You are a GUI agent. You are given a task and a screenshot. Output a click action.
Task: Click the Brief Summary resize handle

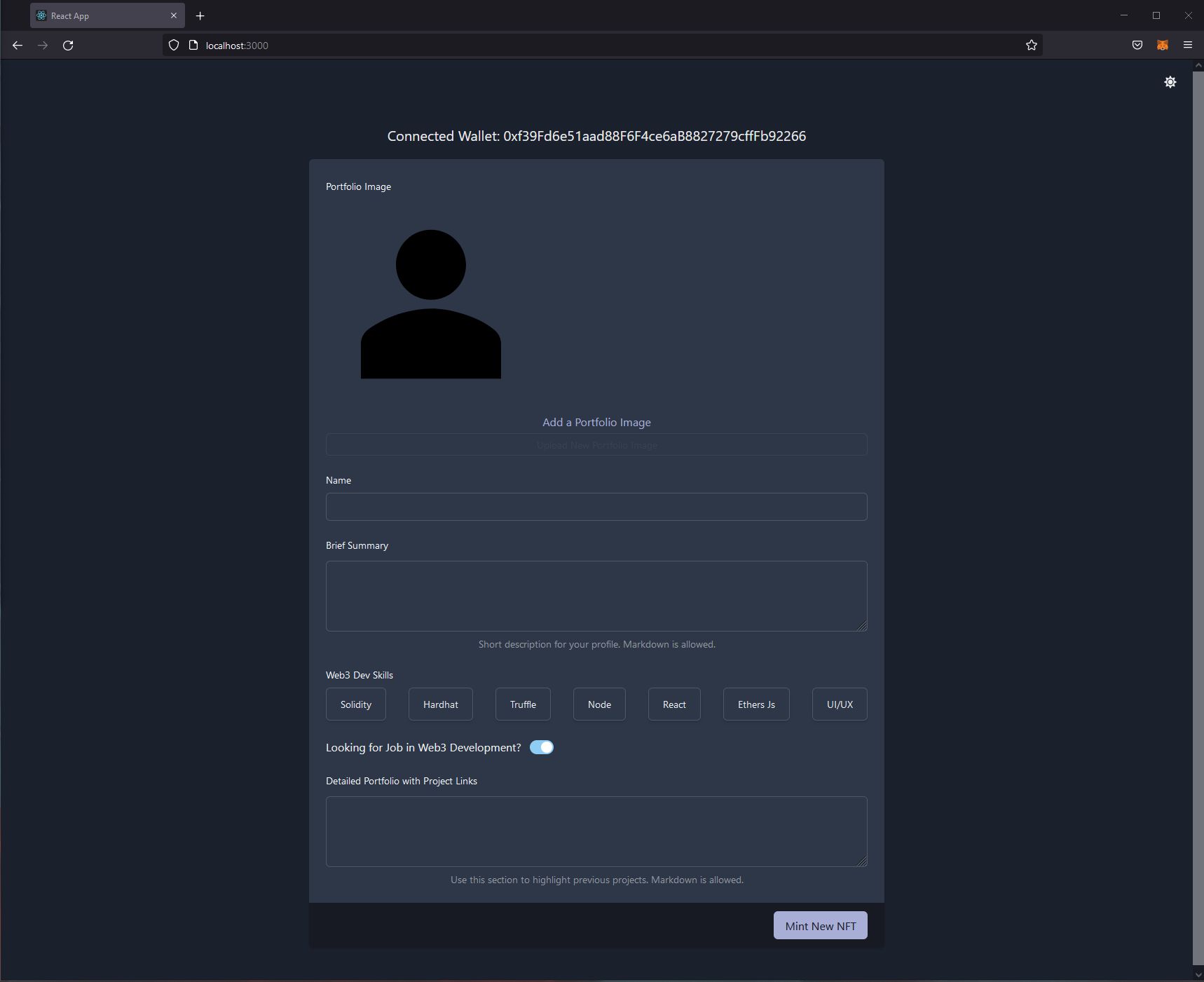tap(862, 626)
